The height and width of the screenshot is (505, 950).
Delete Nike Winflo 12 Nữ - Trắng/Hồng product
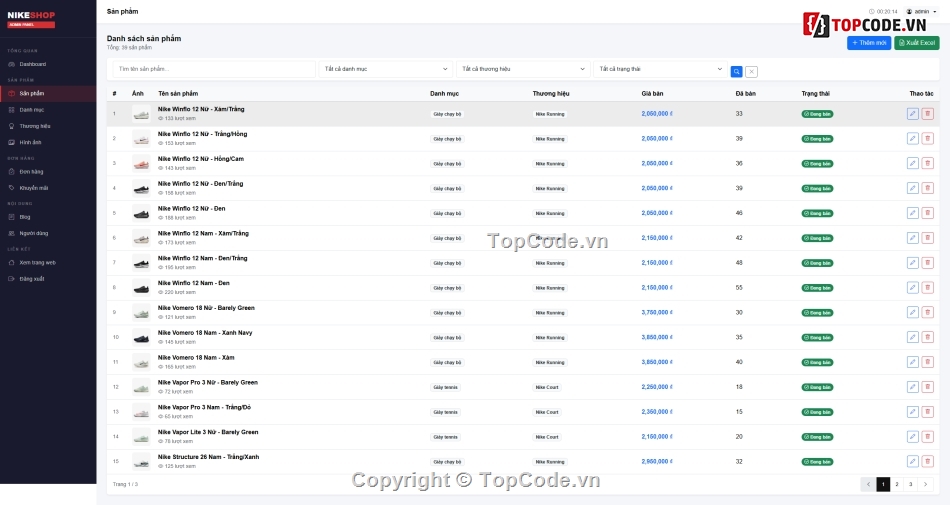(927, 139)
